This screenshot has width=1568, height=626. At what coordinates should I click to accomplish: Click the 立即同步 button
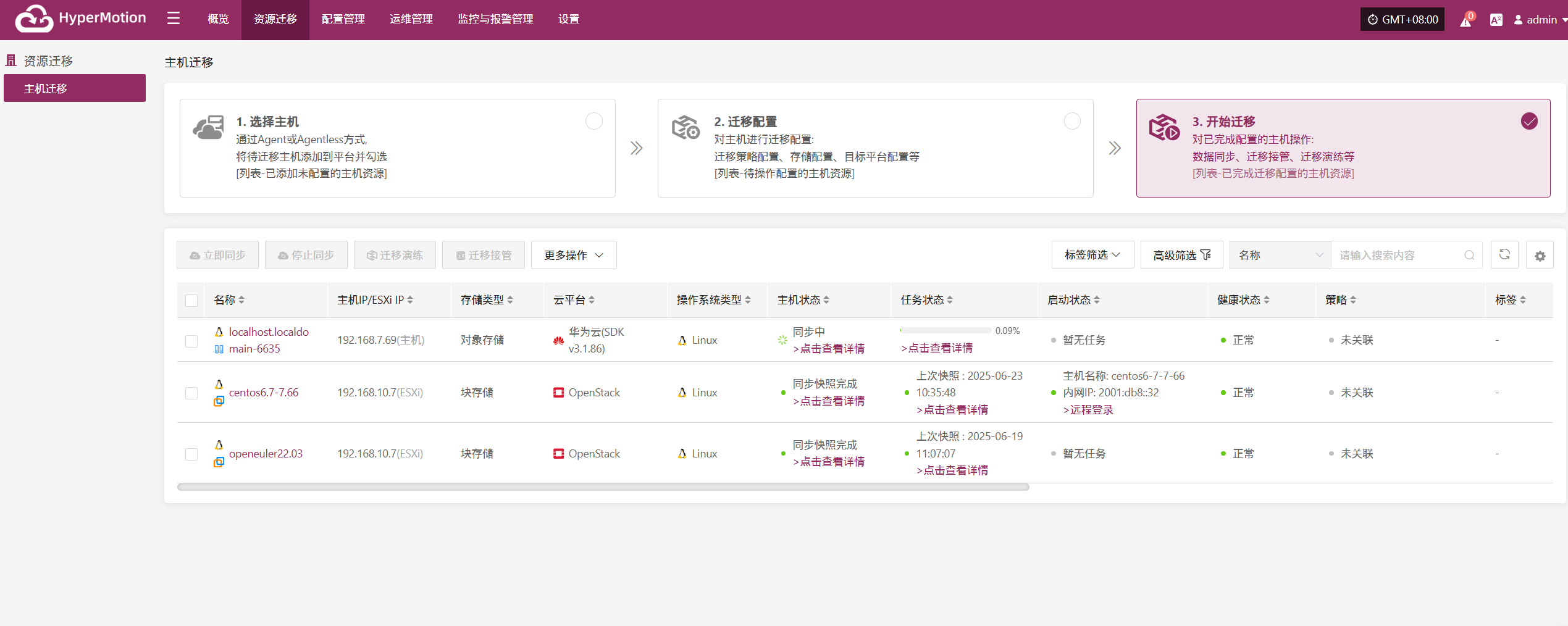217,255
